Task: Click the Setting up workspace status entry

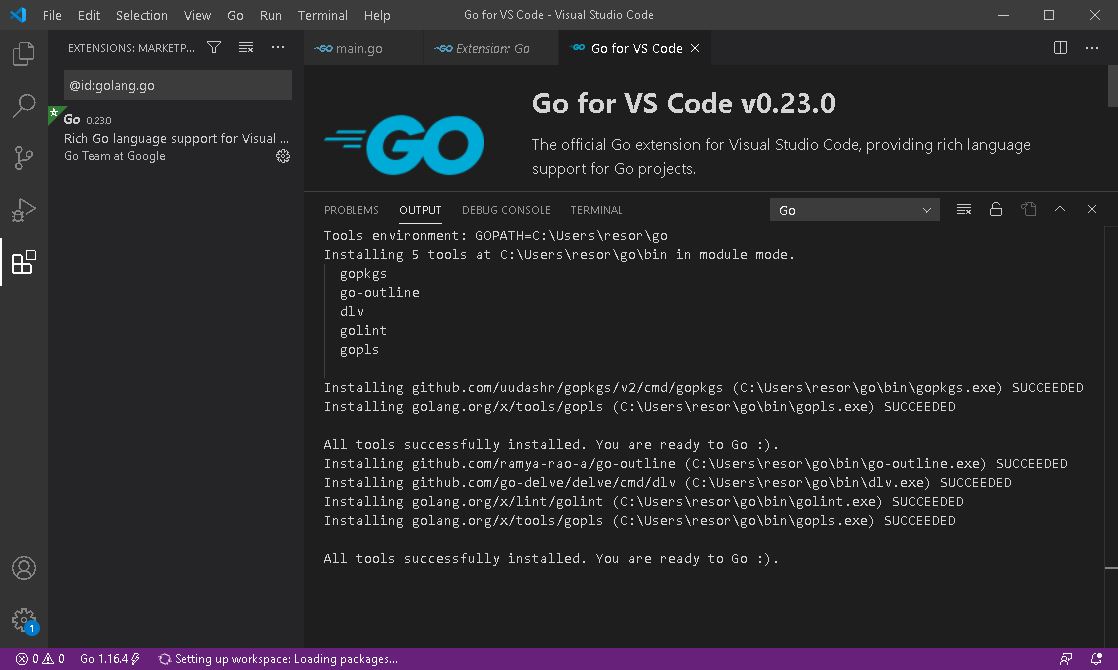Action: [278, 659]
